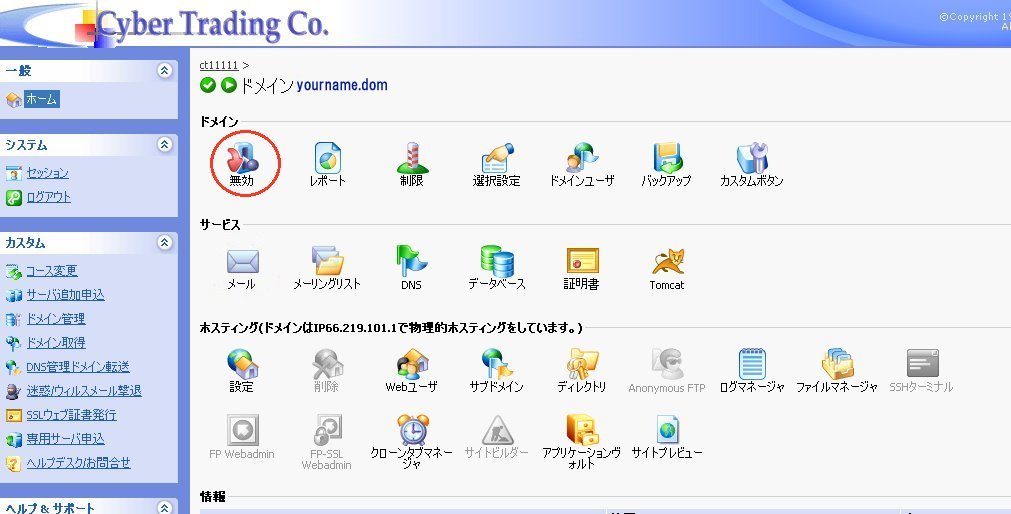This screenshot has height=514, width=1011.
Task: Click the ログアウト logout link
Action: 48,197
